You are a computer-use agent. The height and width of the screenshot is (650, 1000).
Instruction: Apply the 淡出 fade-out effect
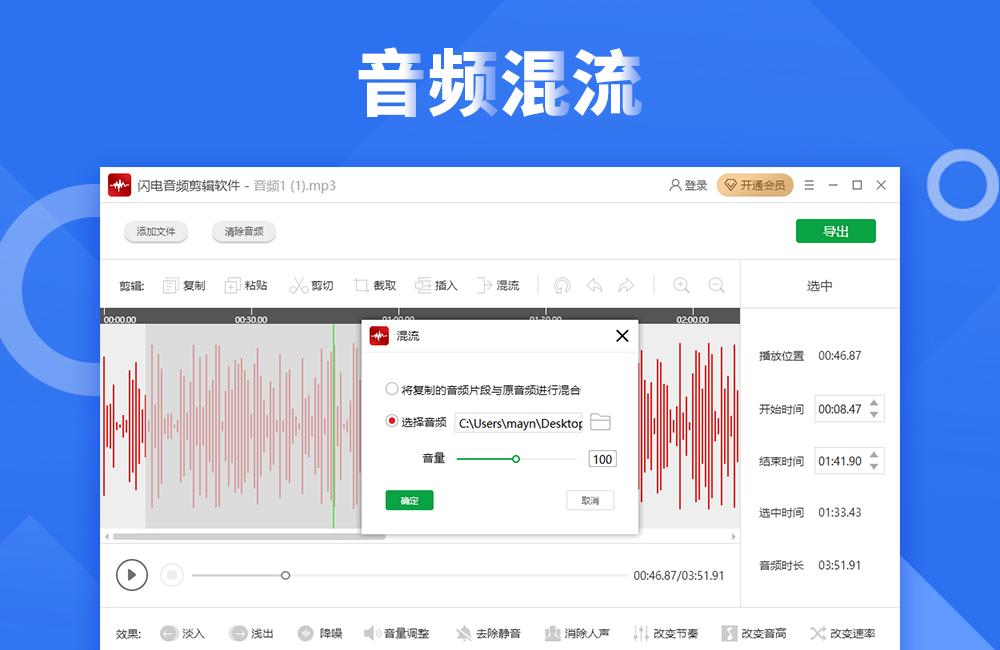[x=252, y=633]
